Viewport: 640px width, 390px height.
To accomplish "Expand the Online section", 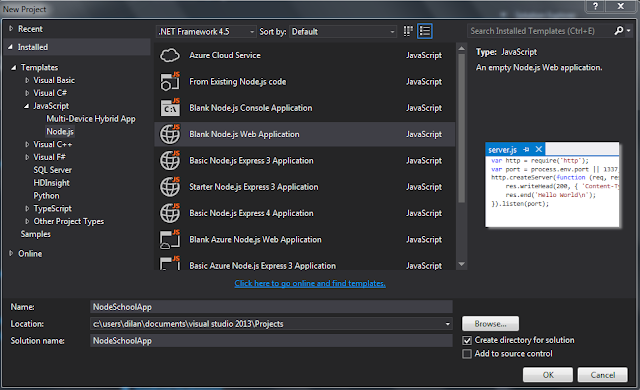I will [x=11, y=253].
